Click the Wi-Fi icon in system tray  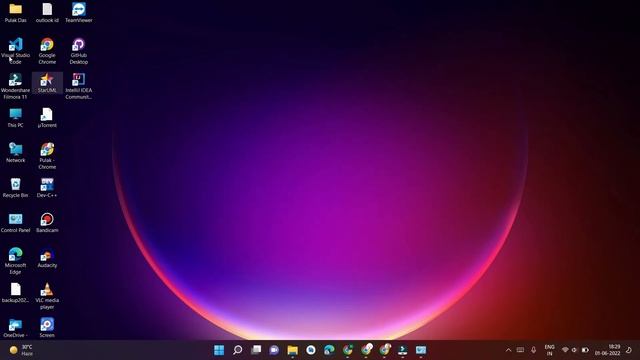point(565,350)
